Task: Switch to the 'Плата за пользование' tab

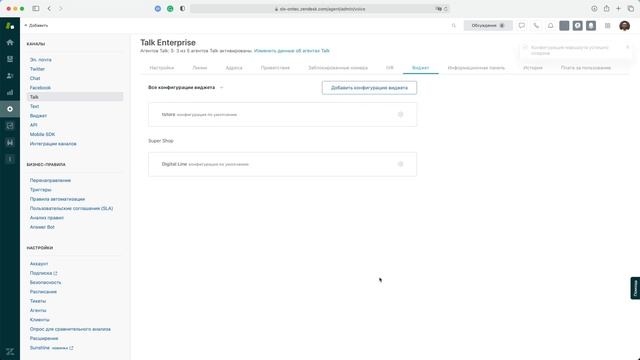Action: [586, 68]
